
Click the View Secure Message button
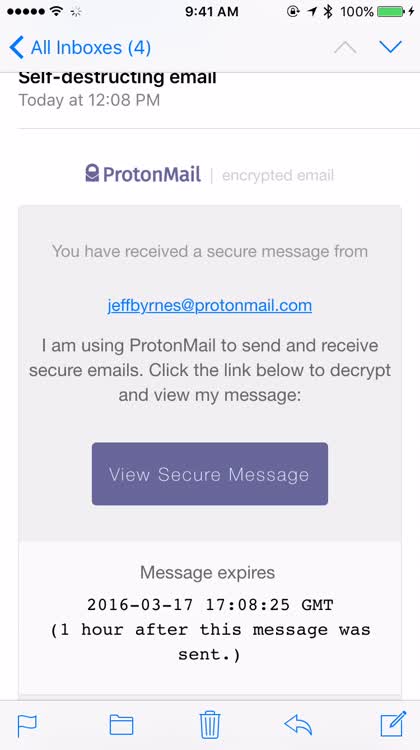pos(210,474)
